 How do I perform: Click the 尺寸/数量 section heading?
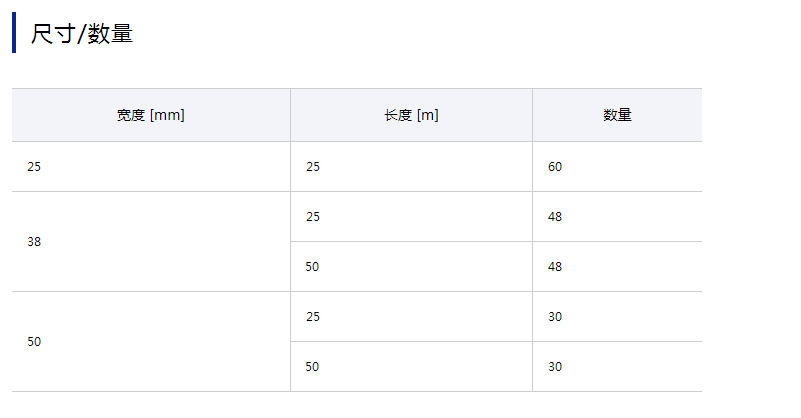(82, 34)
